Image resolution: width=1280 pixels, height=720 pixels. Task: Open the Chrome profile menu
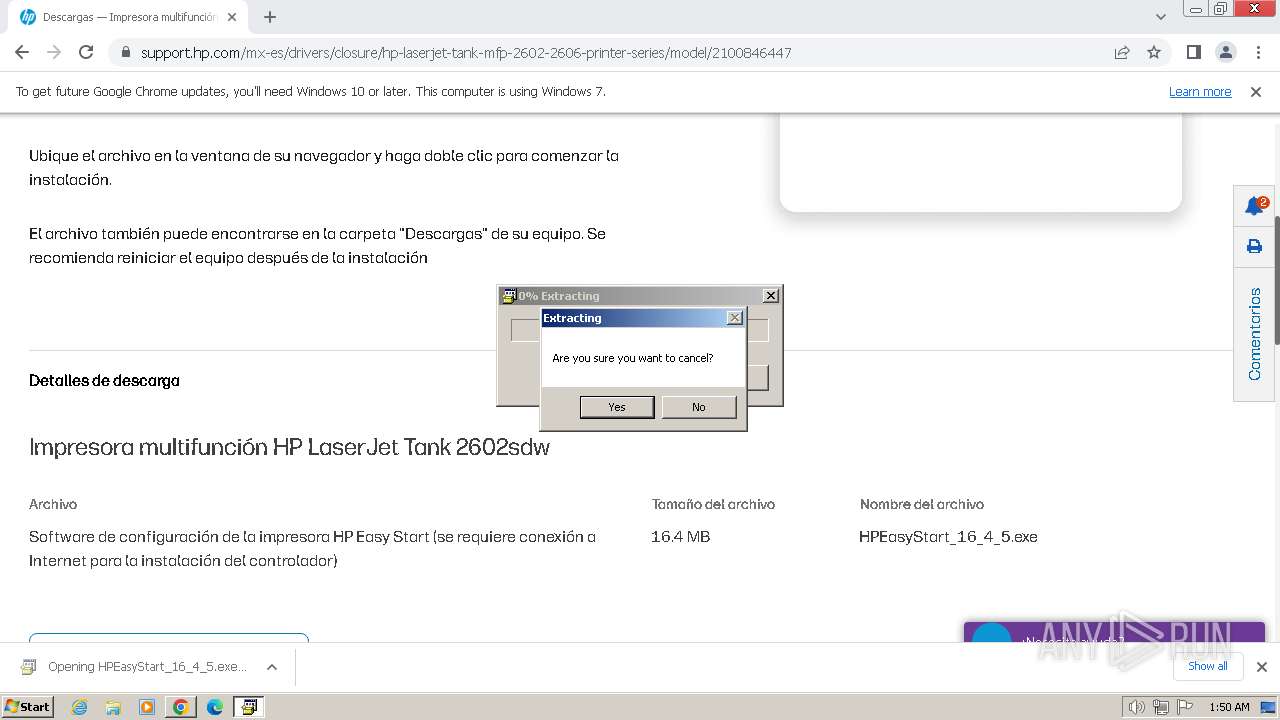point(1225,52)
